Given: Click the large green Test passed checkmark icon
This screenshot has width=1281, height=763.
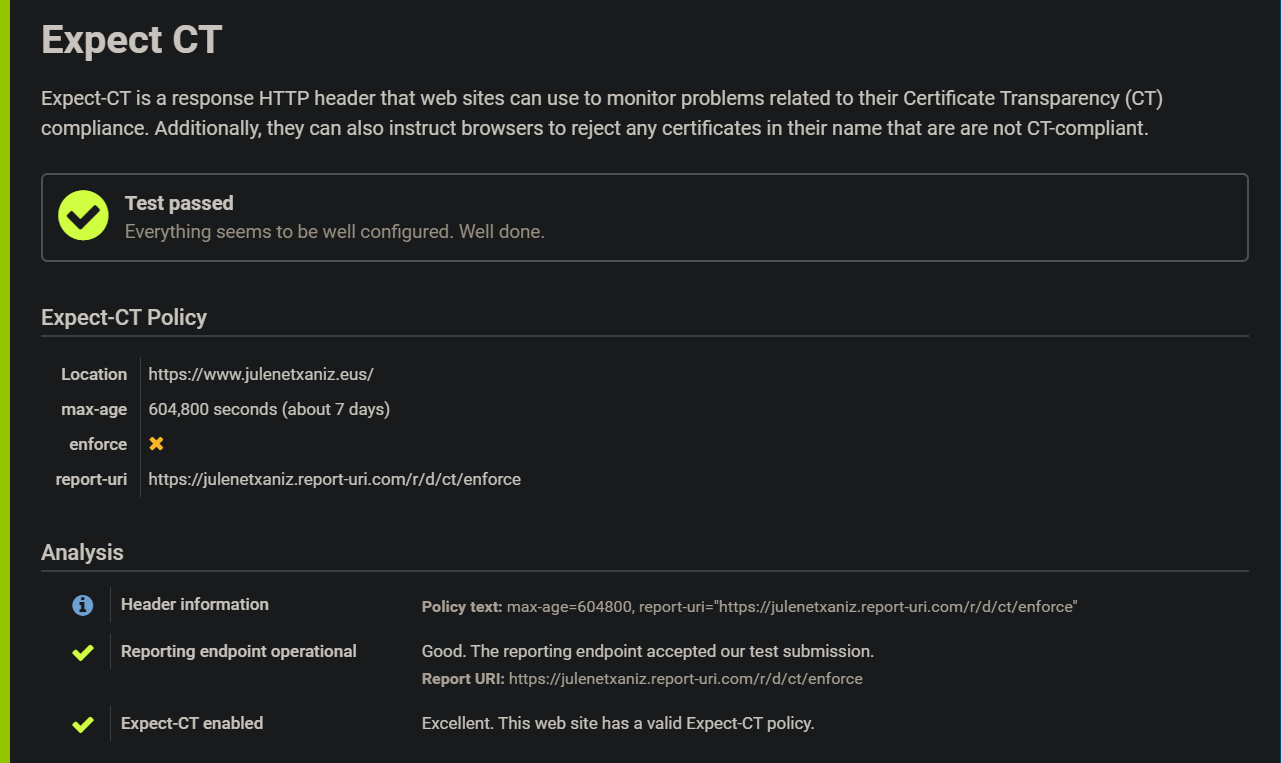Looking at the screenshot, I should point(83,215).
